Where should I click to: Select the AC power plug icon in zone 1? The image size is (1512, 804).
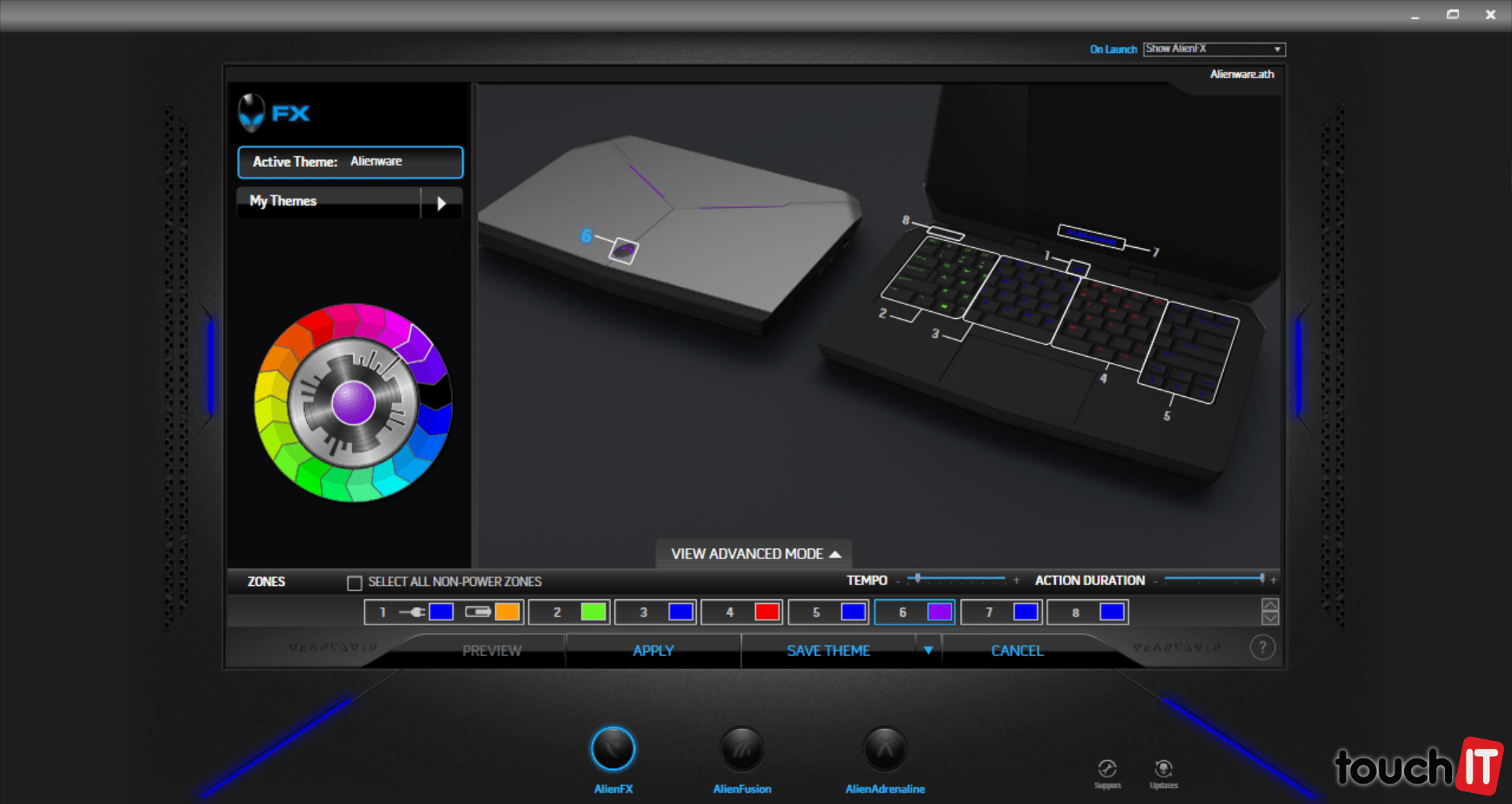click(412, 612)
